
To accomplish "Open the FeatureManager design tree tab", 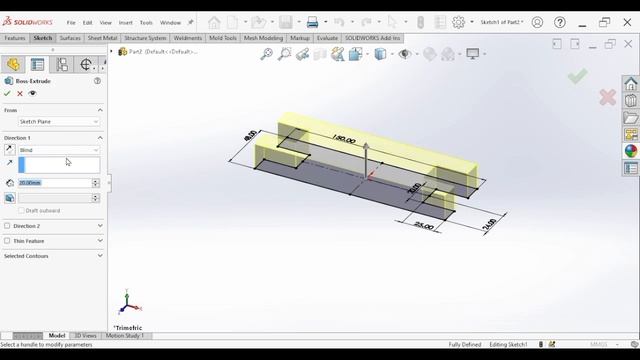I will (x=13, y=64).
